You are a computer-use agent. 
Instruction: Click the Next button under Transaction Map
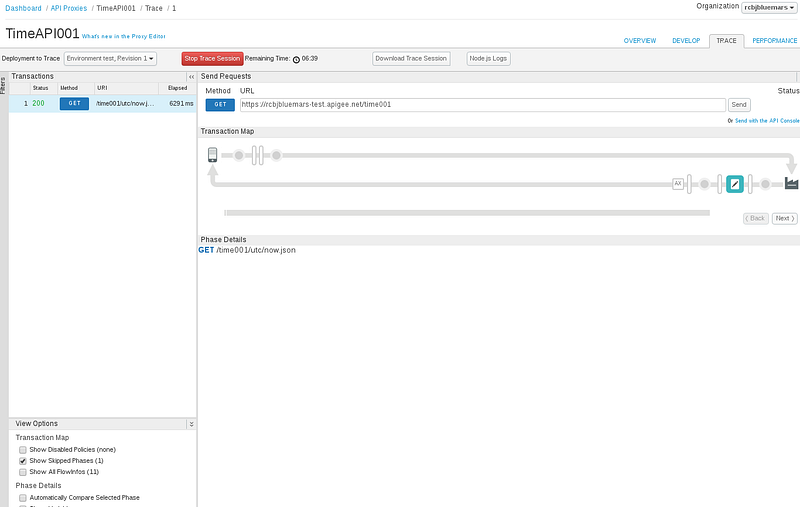coord(784,218)
